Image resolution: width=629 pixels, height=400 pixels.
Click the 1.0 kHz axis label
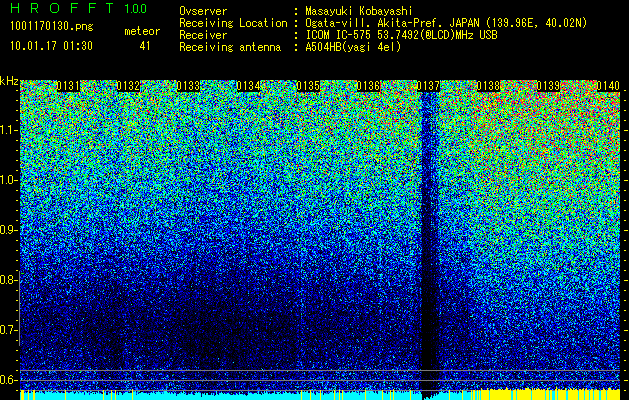click(x=8, y=180)
